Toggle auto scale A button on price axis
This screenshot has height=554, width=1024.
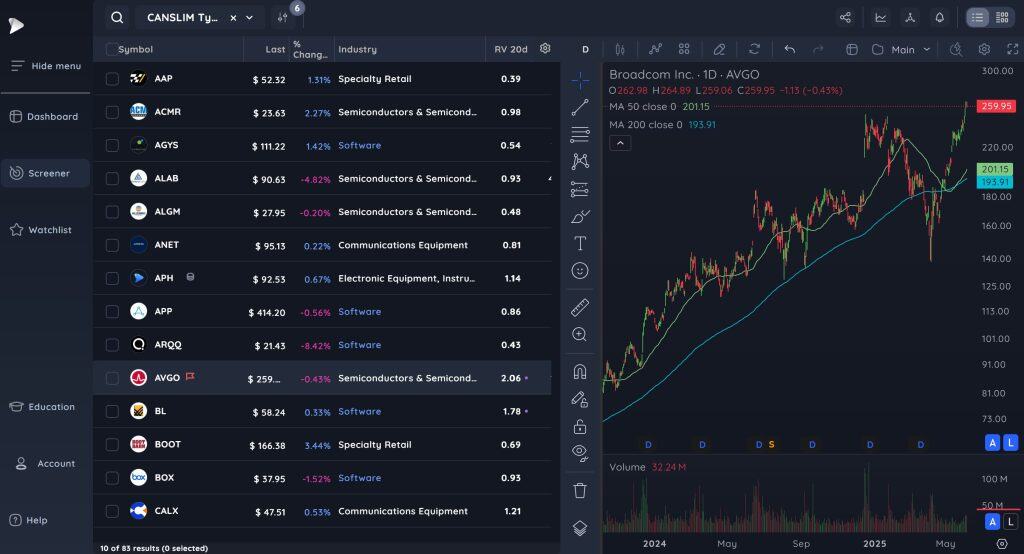(992, 443)
